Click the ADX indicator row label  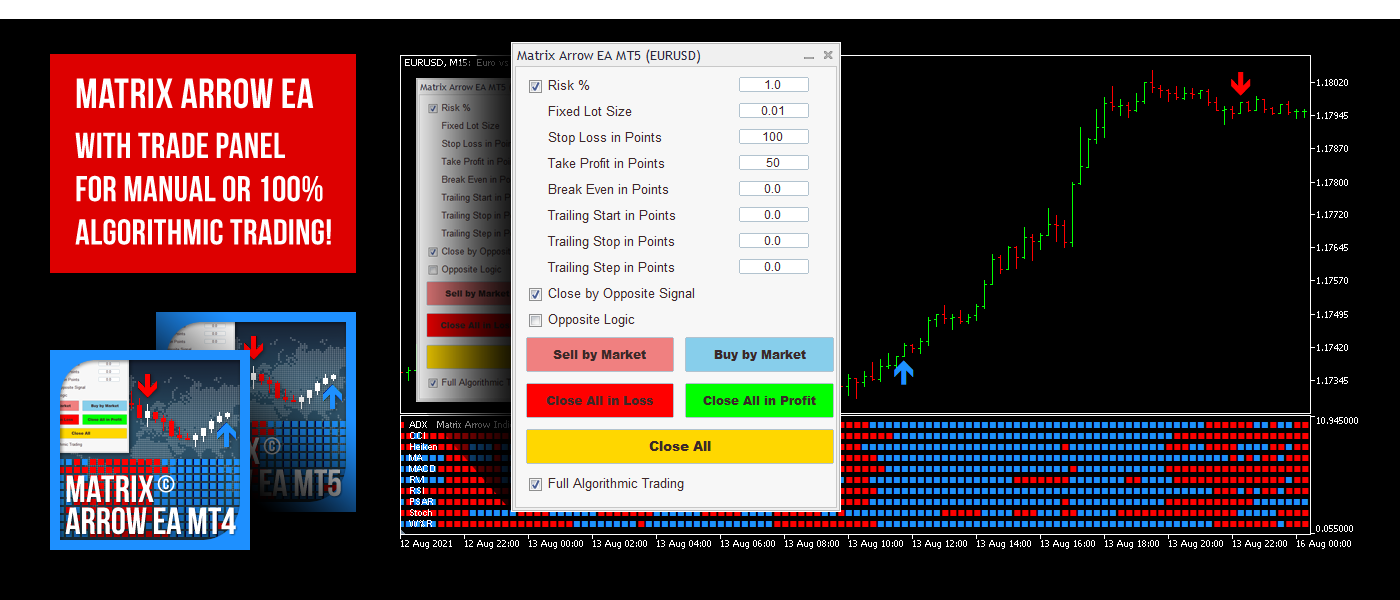point(418,425)
